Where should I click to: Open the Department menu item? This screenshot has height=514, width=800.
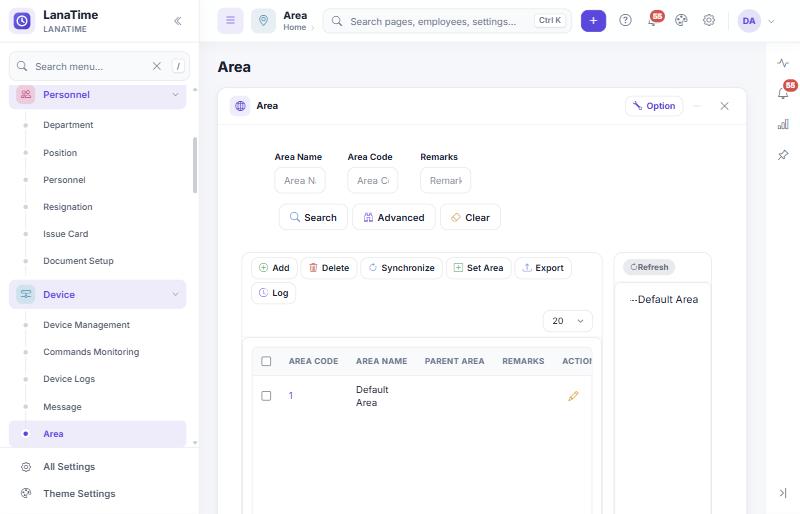click(68, 125)
